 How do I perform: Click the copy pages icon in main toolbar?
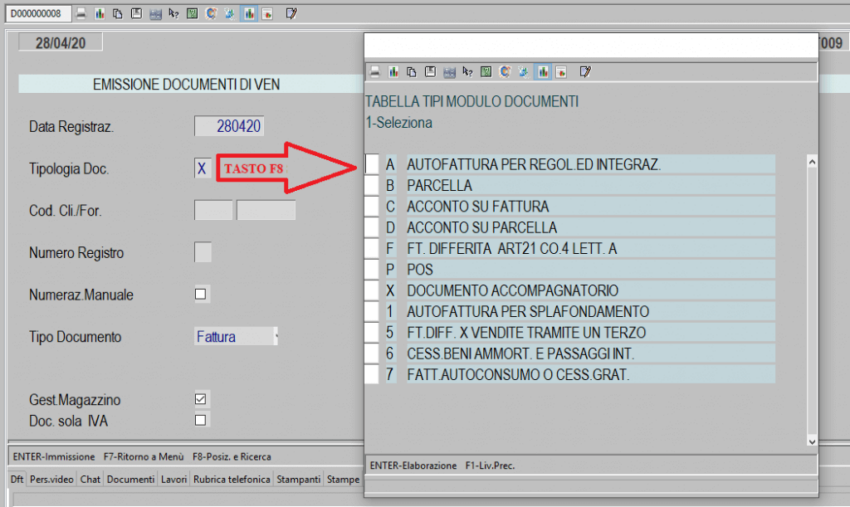[118, 14]
